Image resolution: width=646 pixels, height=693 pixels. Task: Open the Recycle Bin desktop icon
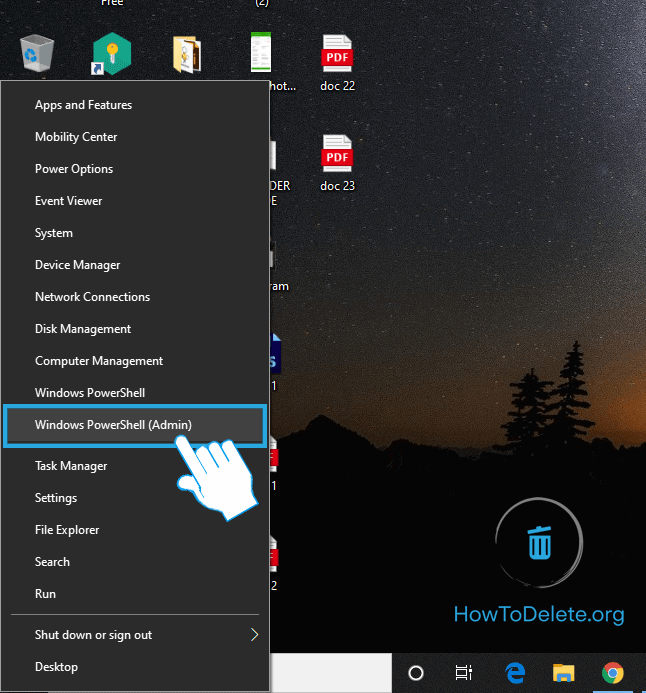(x=37, y=53)
